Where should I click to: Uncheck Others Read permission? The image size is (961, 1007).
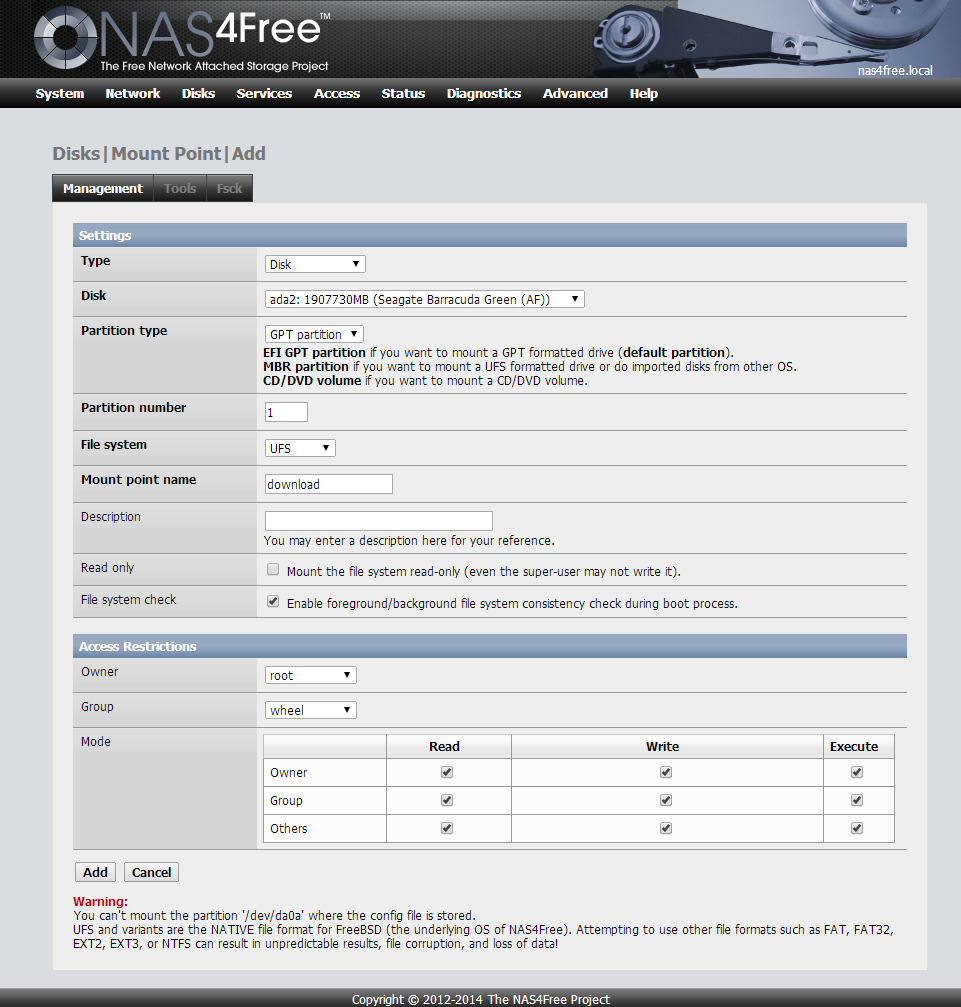pyautogui.click(x=447, y=828)
